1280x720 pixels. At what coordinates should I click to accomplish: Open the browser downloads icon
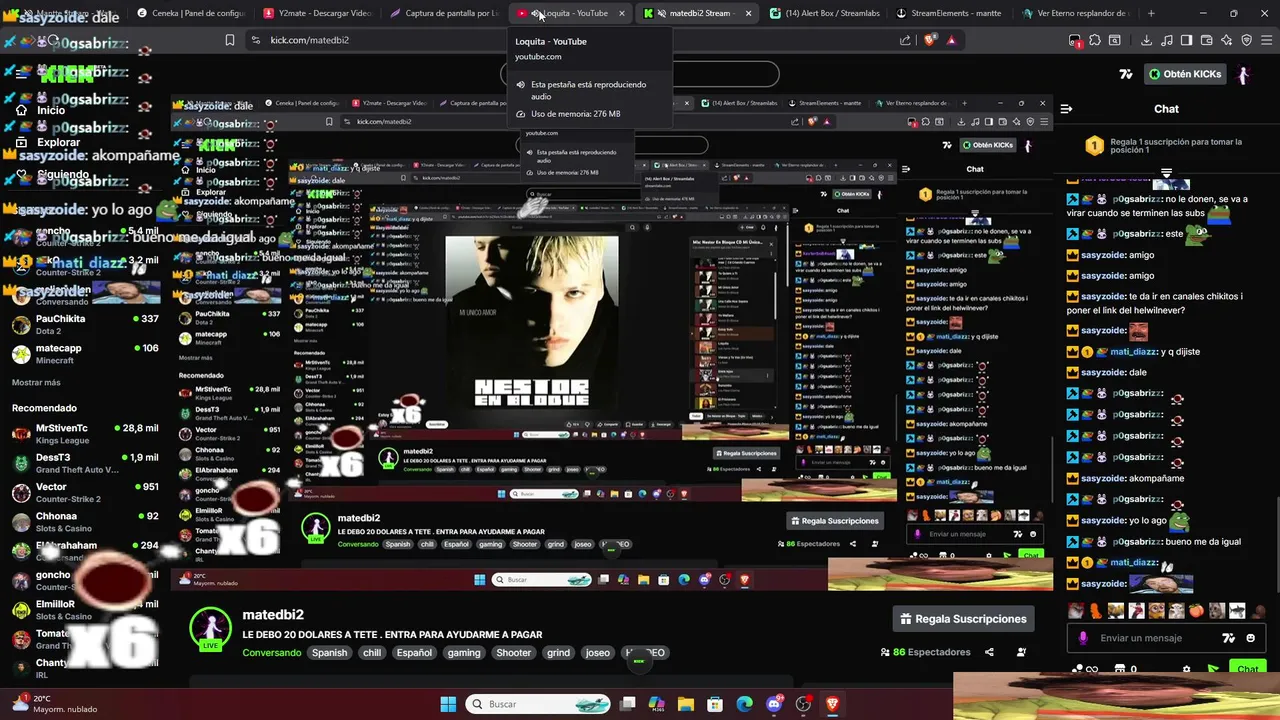(x=1146, y=40)
